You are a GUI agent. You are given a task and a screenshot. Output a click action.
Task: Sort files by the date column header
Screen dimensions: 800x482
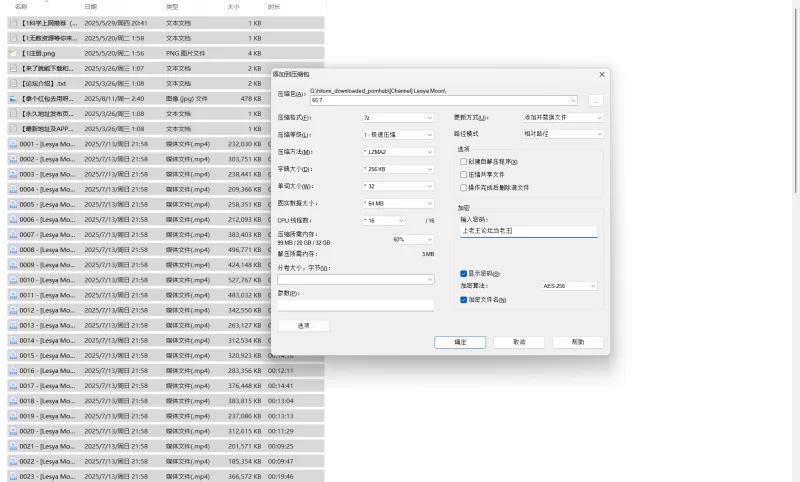(91, 7)
